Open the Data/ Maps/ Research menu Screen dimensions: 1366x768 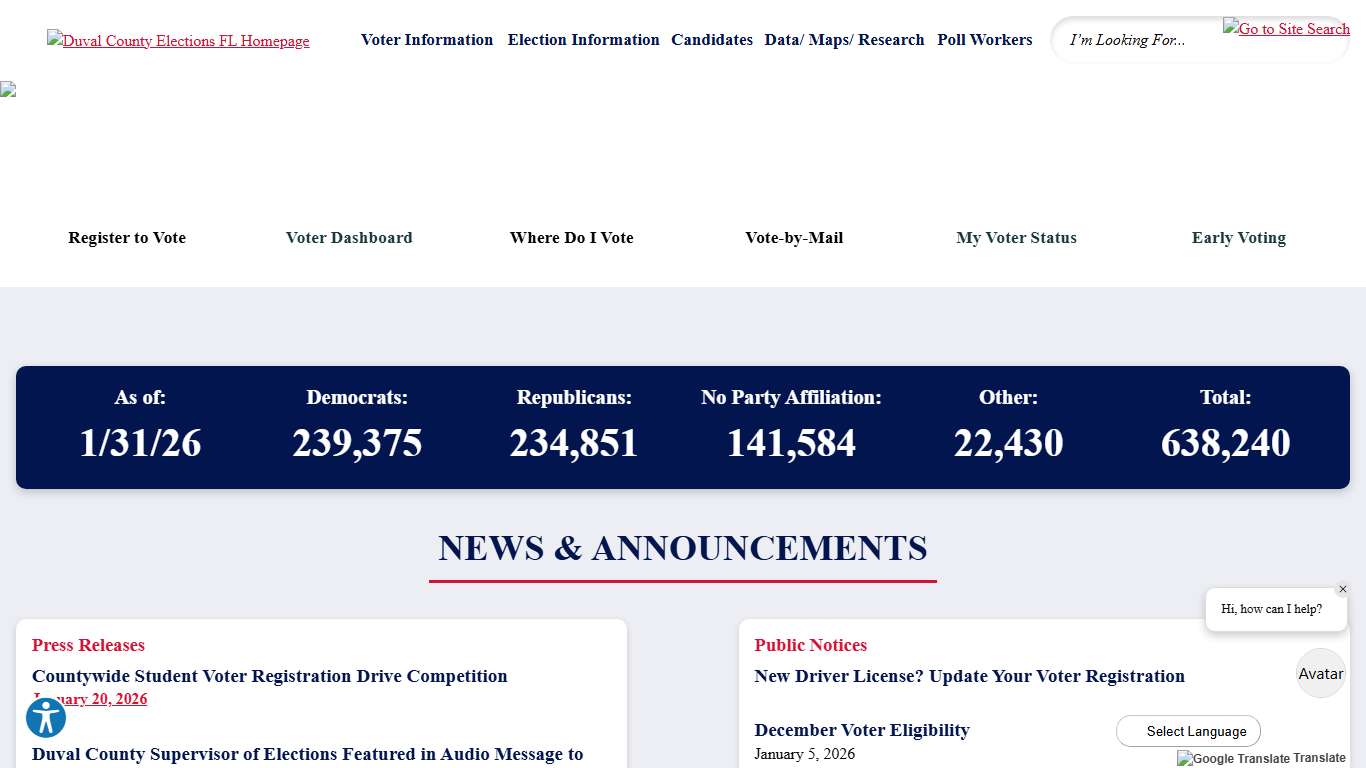(x=844, y=40)
